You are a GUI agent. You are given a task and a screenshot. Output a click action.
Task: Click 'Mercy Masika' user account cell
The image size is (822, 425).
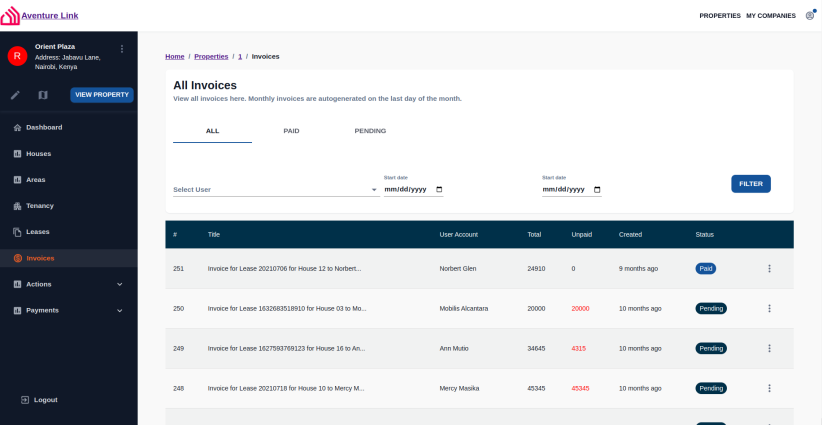[x=459, y=388]
